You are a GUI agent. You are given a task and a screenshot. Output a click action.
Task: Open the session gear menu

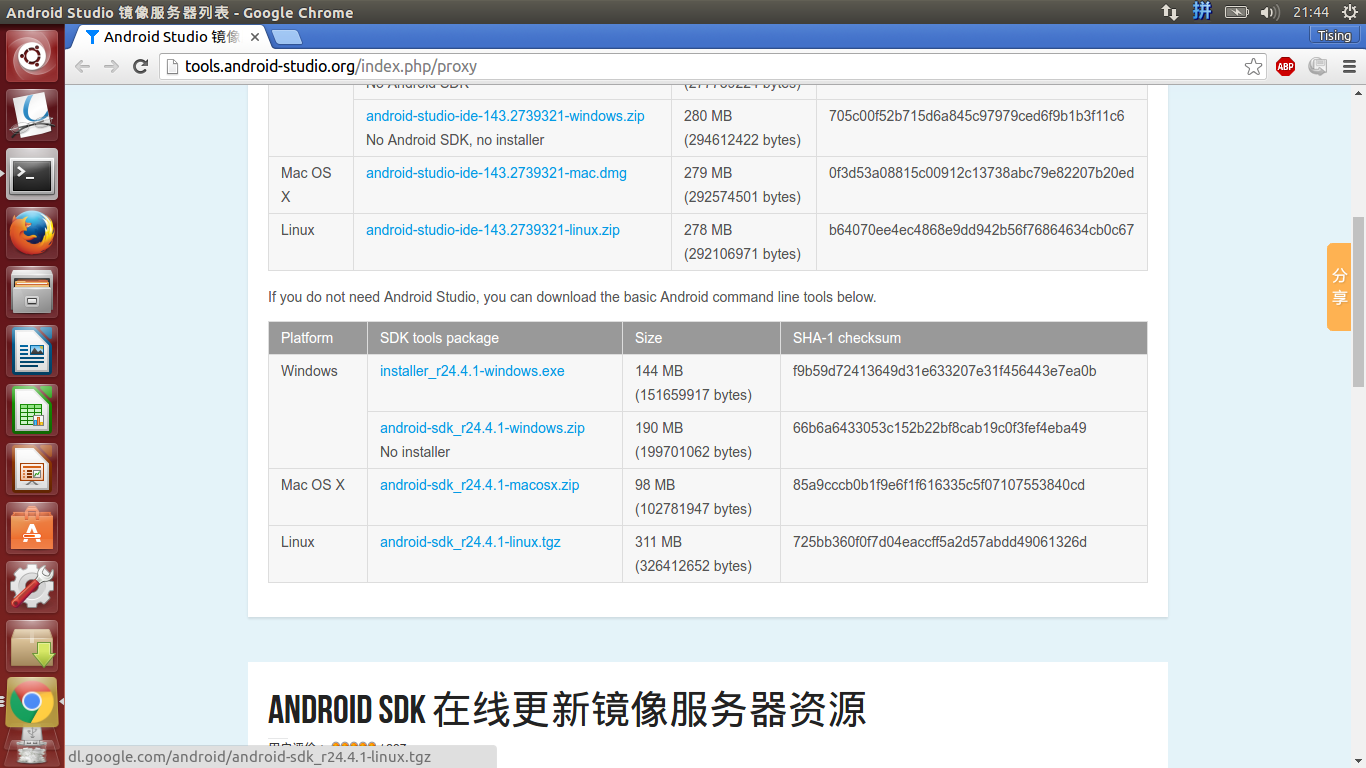[1350, 12]
